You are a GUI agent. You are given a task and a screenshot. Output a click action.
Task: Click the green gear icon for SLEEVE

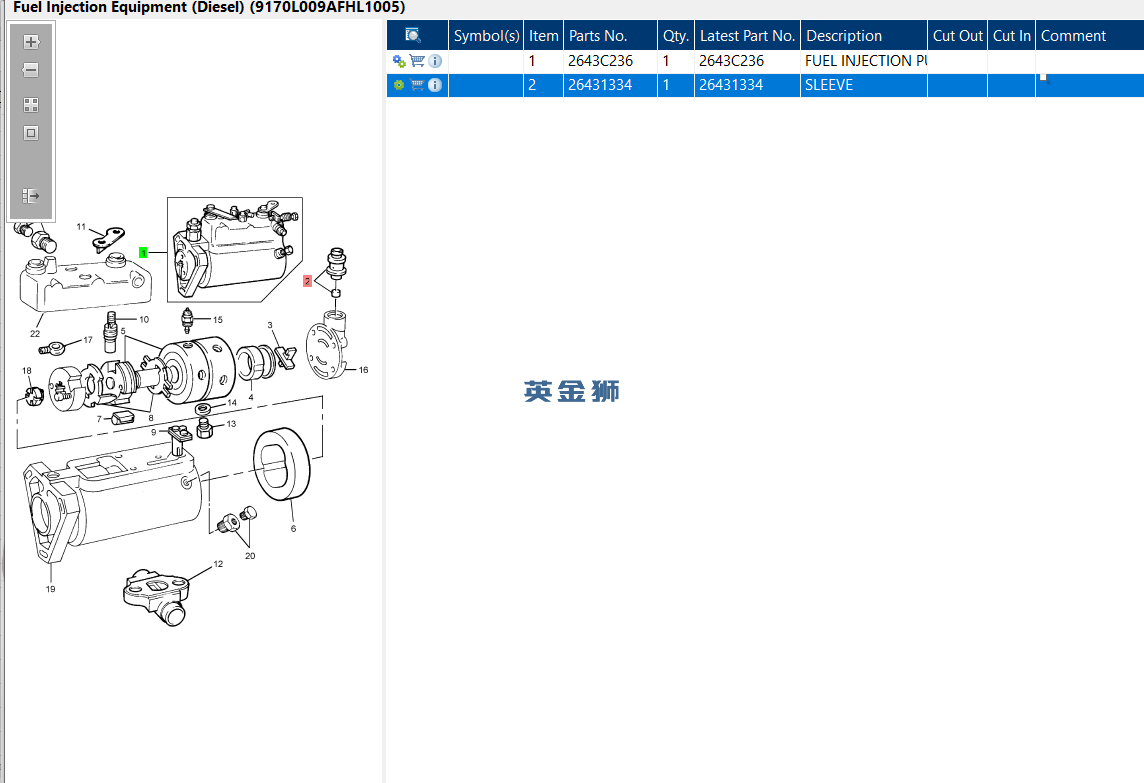point(399,85)
